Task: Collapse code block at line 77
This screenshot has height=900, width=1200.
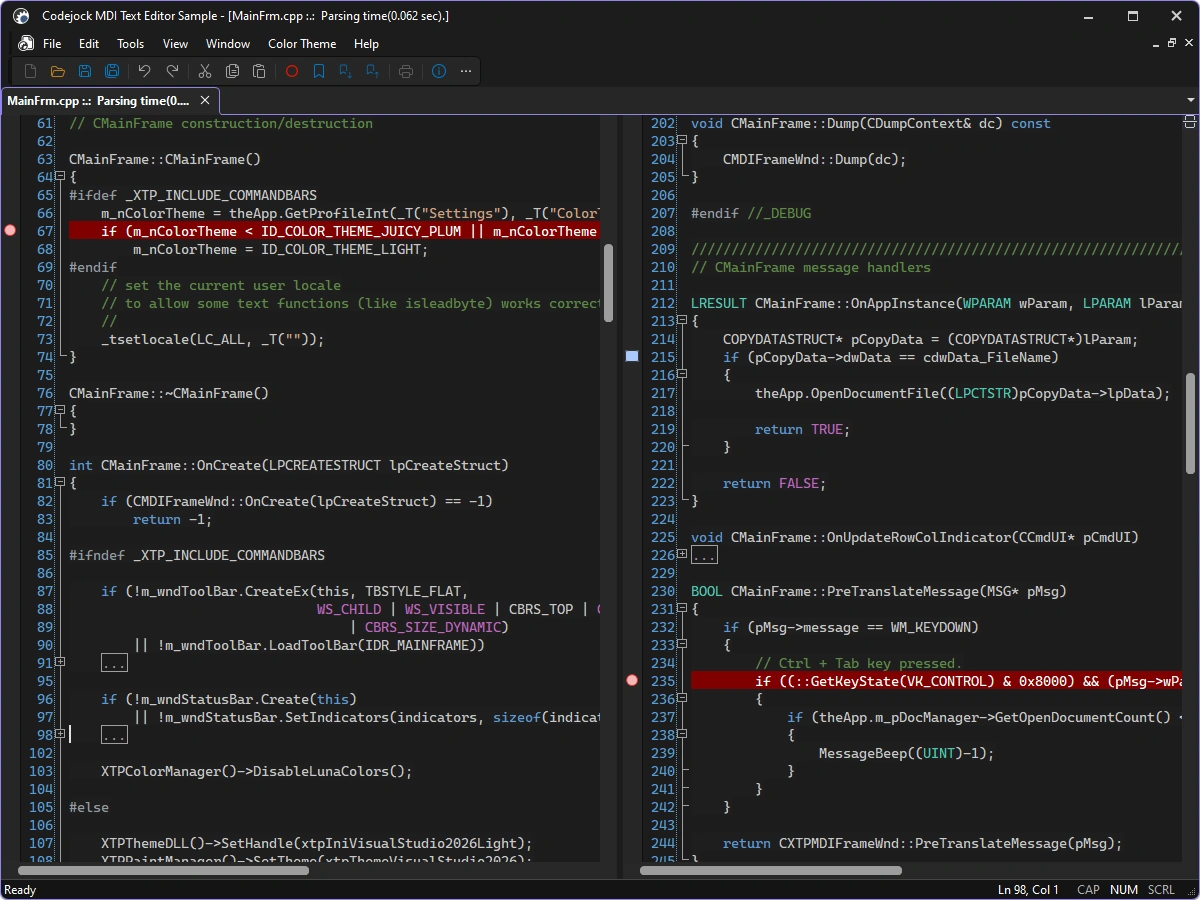Action: coord(60,411)
